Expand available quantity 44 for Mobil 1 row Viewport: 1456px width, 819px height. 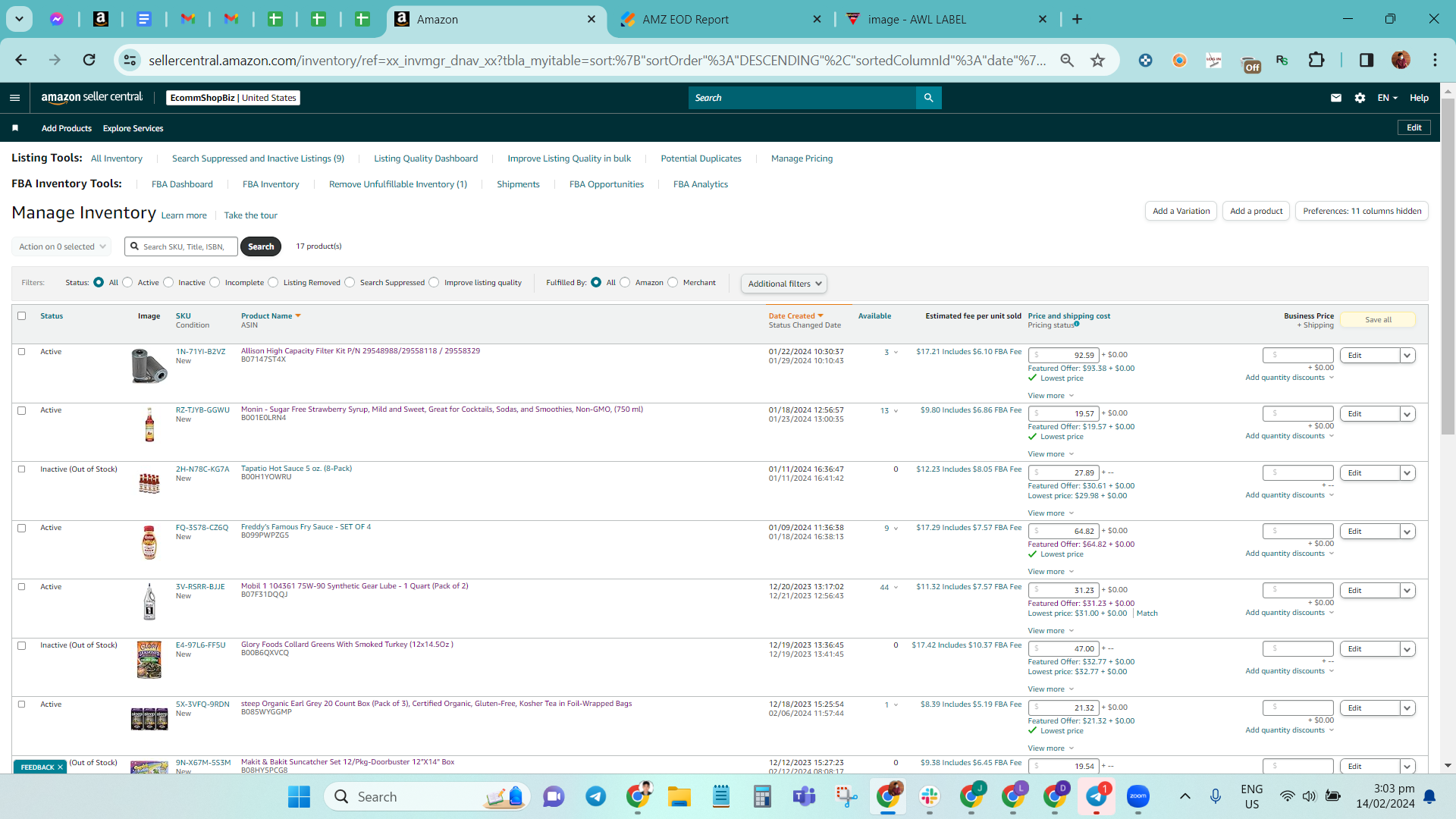(889, 588)
